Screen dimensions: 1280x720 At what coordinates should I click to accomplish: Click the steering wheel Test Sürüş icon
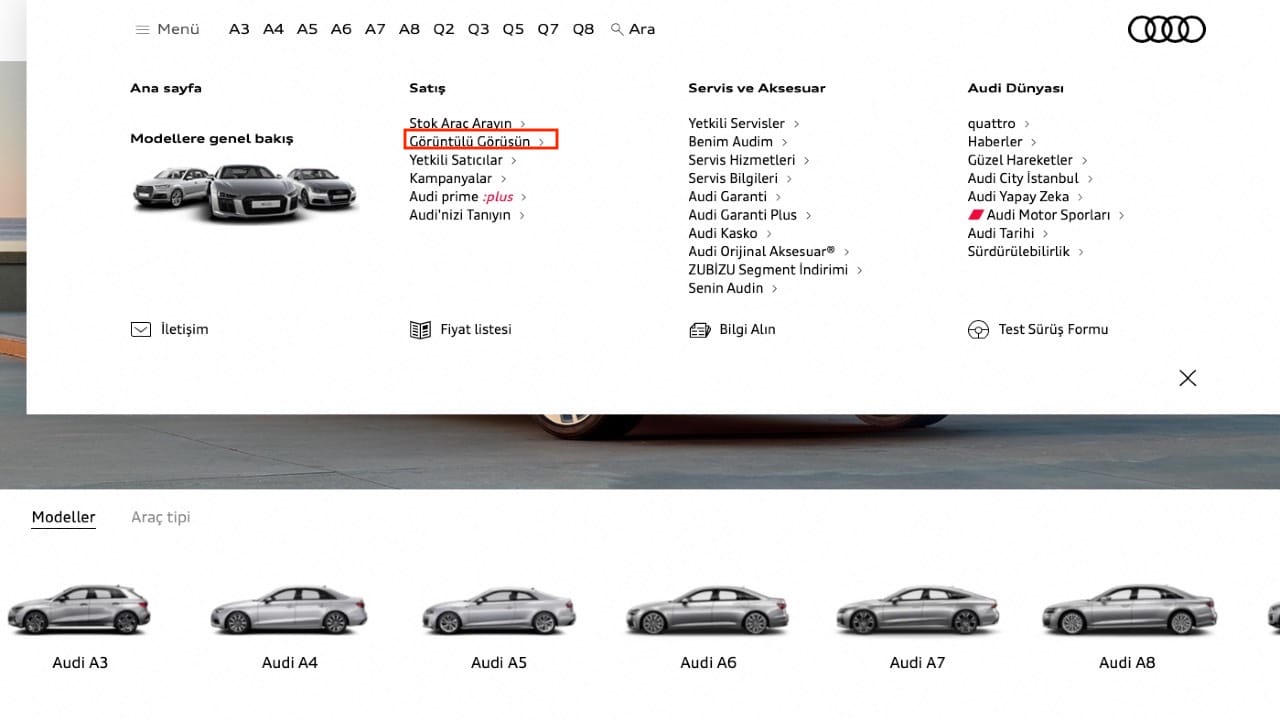pos(978,330)
